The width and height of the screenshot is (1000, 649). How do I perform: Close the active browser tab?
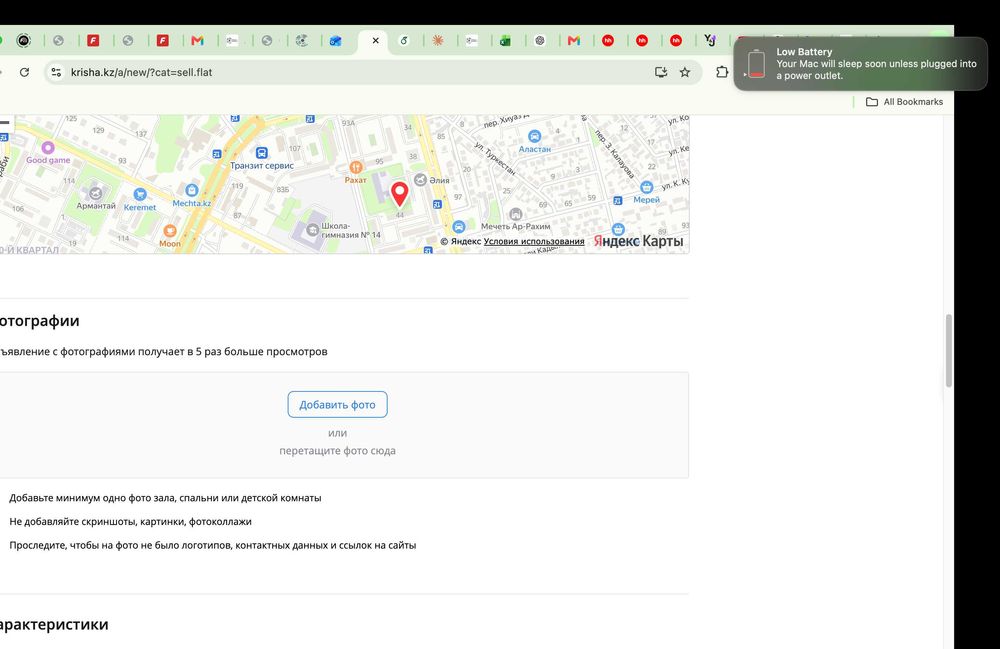[376, 40]
